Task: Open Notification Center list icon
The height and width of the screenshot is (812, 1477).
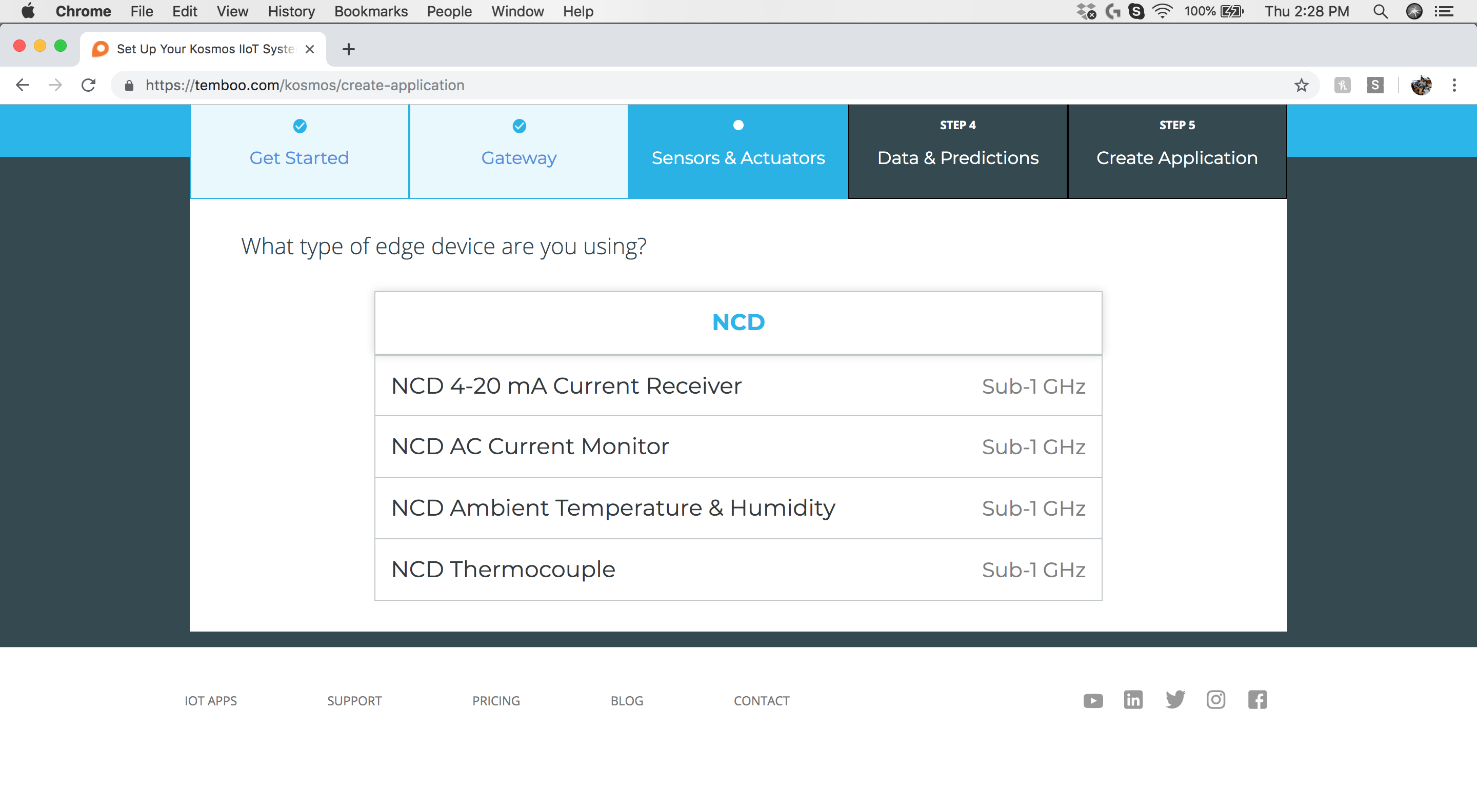Action: tap(1444, 11)
